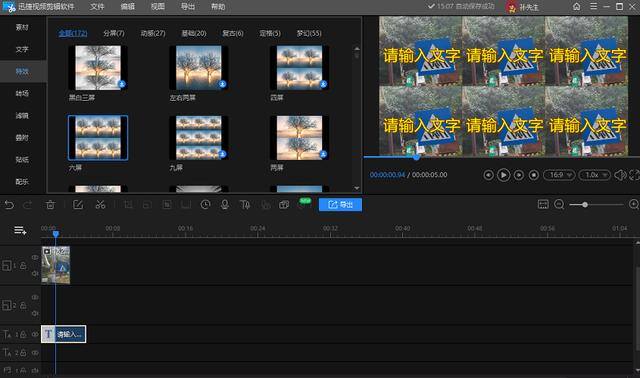Open the 1.0x playback speed dropdown
This screenshot has height=378, width=640.
[595, 175]
